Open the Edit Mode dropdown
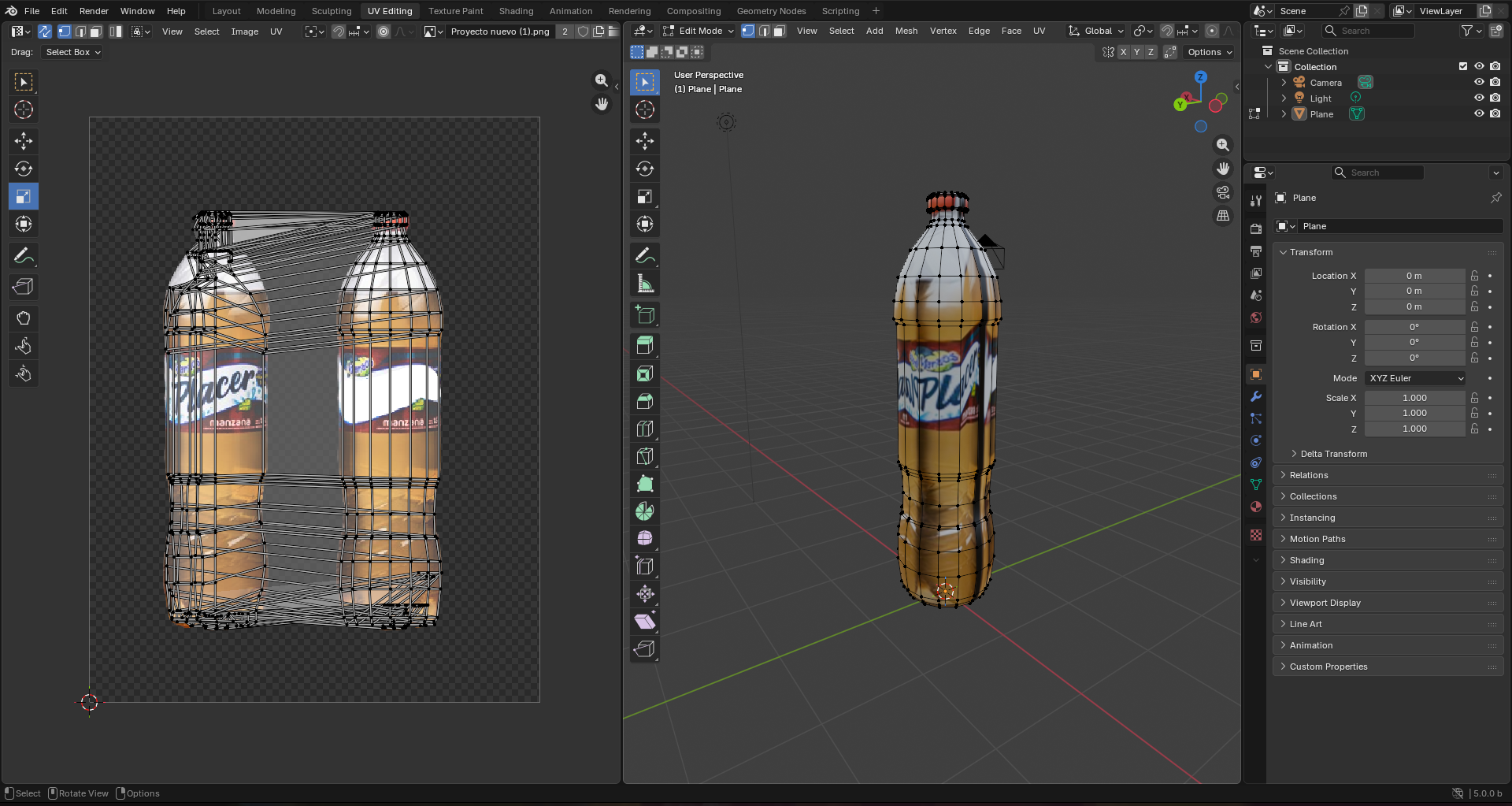 (699, 31)
